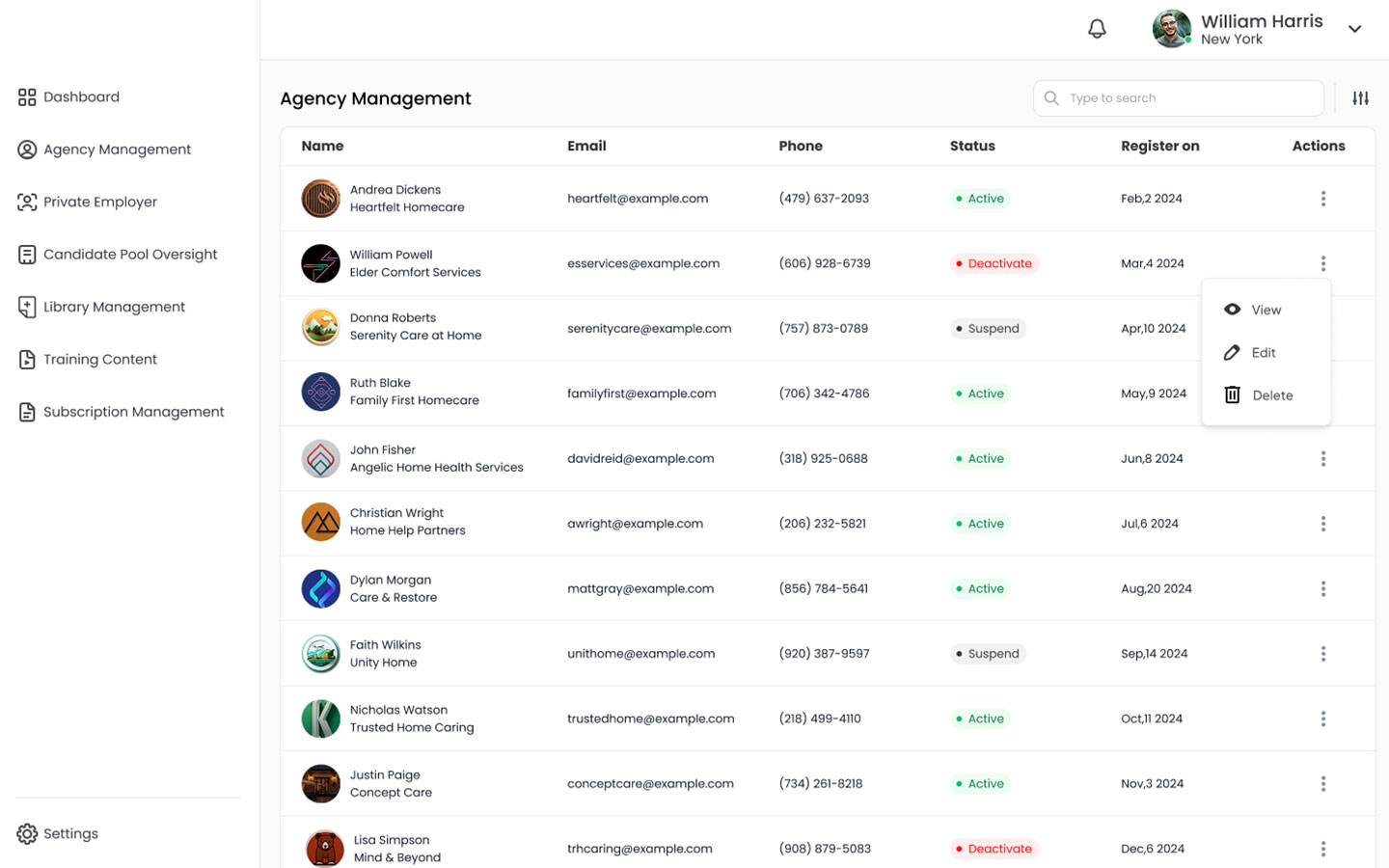Click in the Type to search field
Image resolution: width=1389 pixels, height=868 pixels.
[x=1179, y=98]
